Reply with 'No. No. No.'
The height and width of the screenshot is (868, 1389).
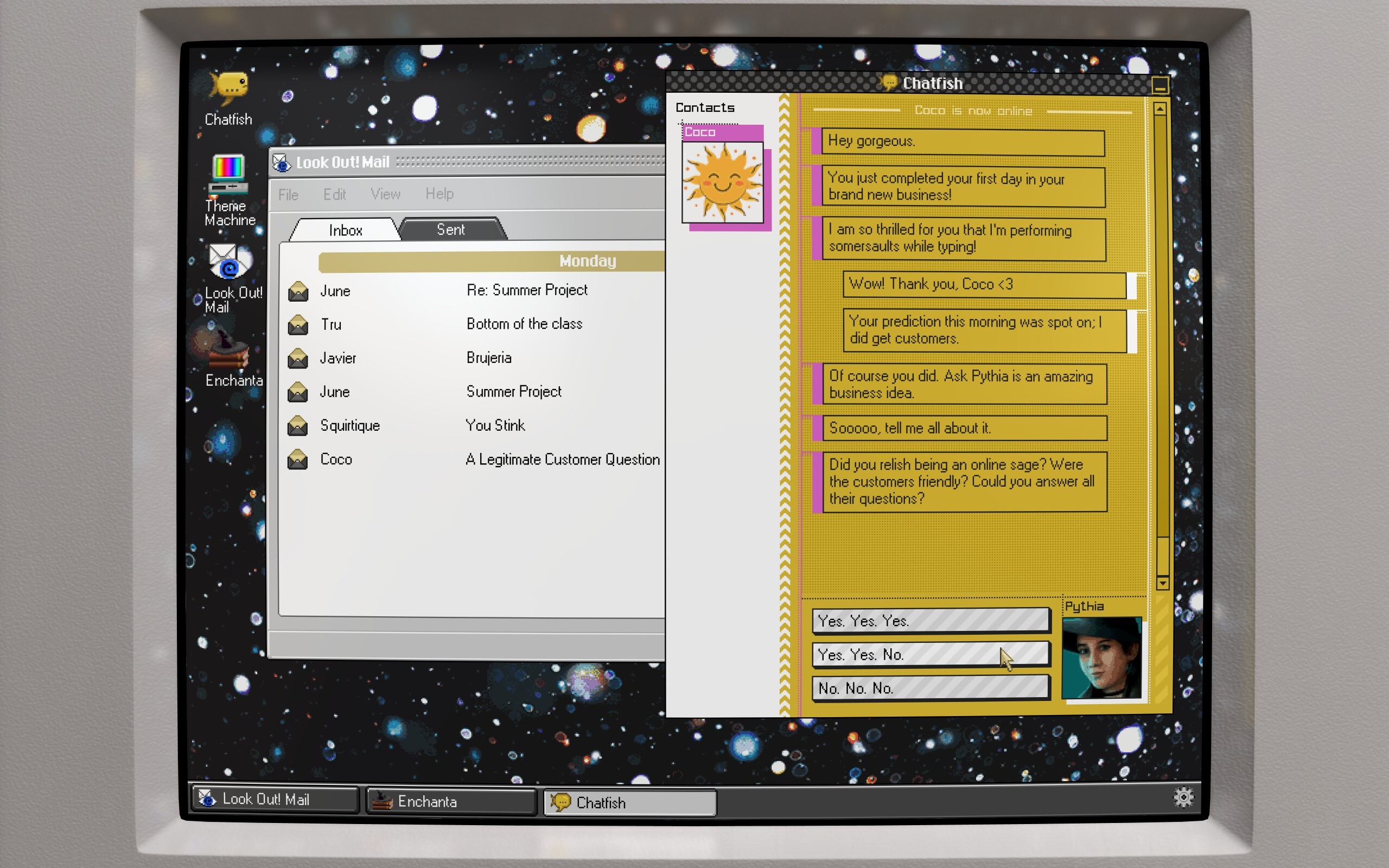pos(931,688)
